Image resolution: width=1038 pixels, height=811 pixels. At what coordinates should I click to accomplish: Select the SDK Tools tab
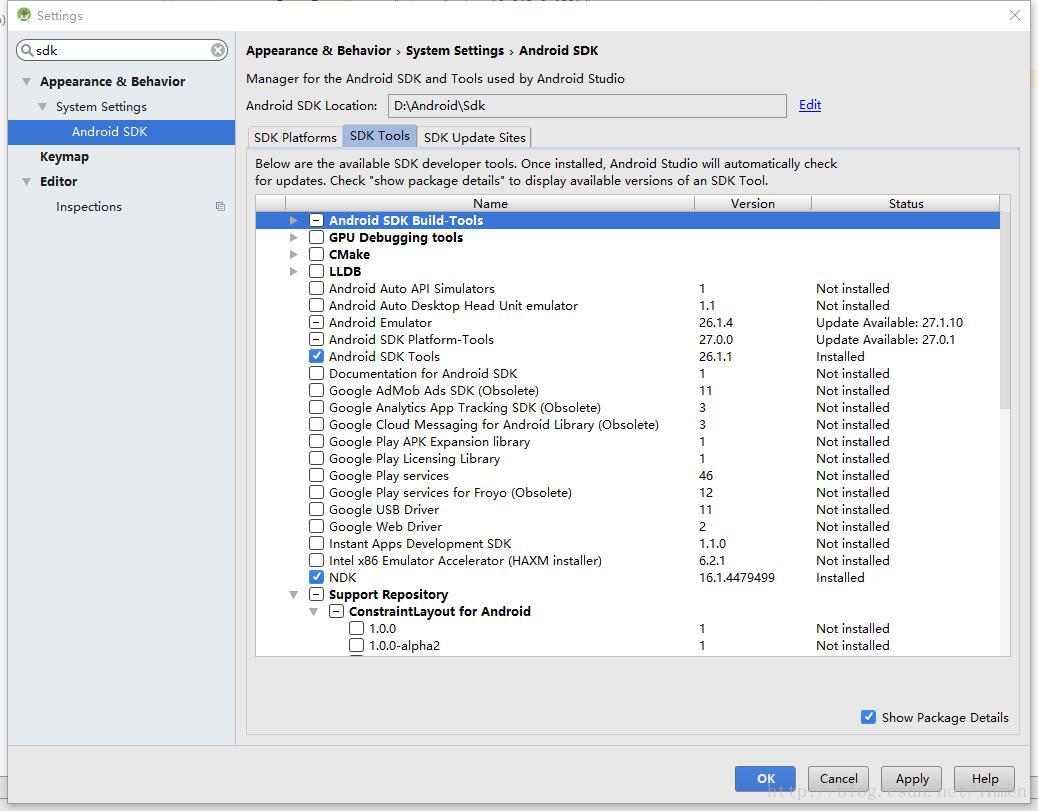pyautogui.click(x=379, y=136)
